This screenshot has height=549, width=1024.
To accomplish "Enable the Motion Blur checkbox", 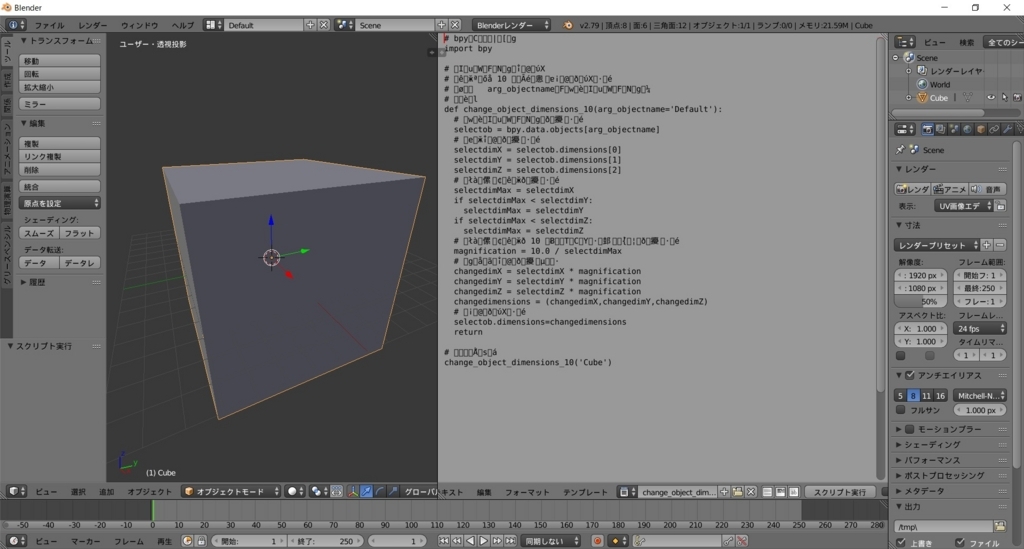I will click(910, 429).
